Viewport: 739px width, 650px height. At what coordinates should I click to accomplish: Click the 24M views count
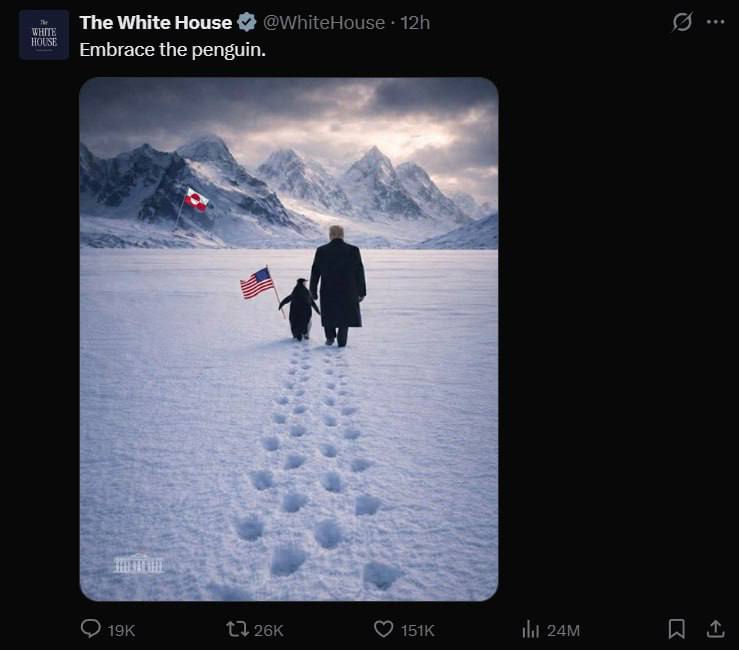[x=563, y=630]
